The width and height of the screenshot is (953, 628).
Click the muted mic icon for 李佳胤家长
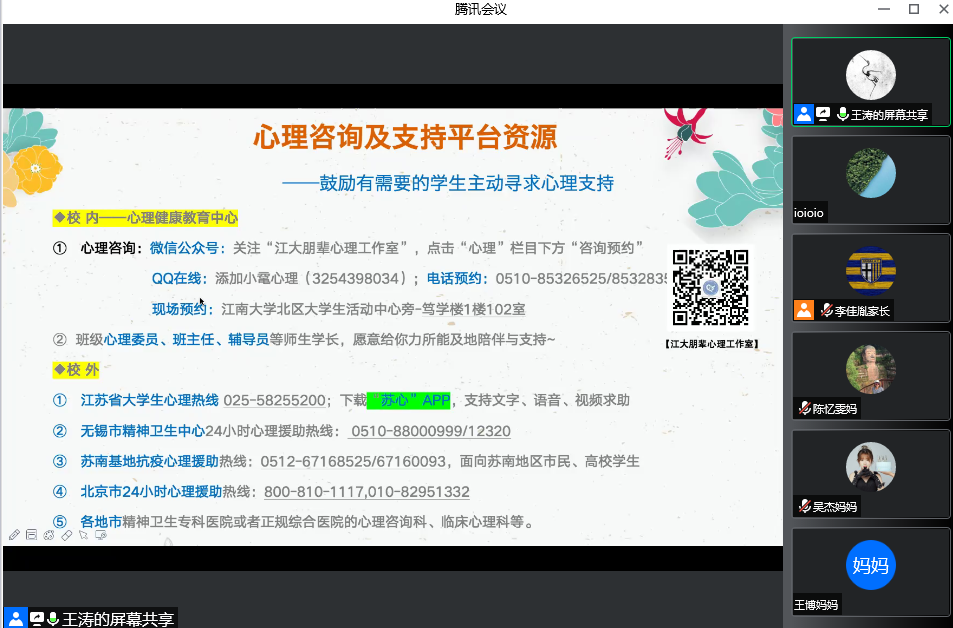[x=827, y=311]
